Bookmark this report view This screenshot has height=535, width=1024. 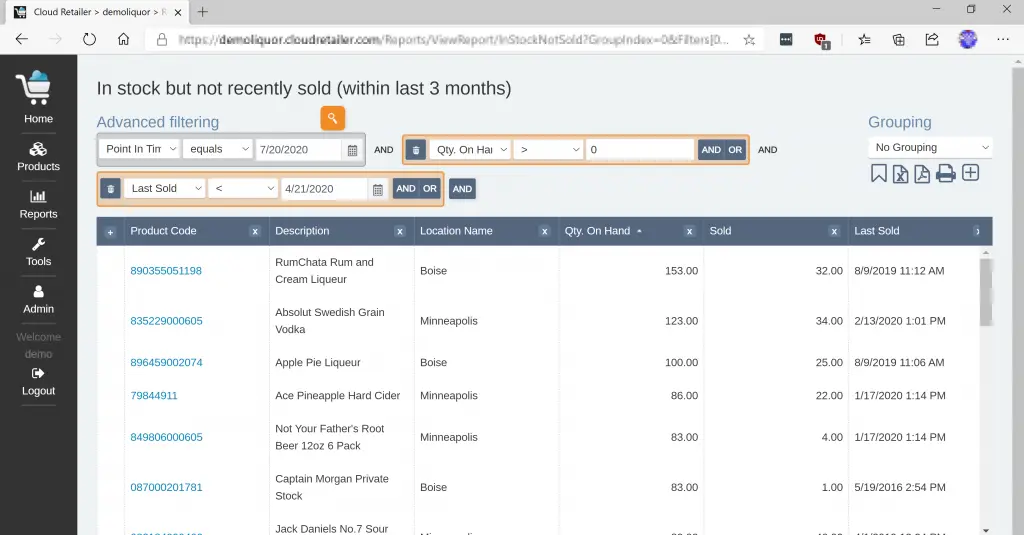point(878,173)
